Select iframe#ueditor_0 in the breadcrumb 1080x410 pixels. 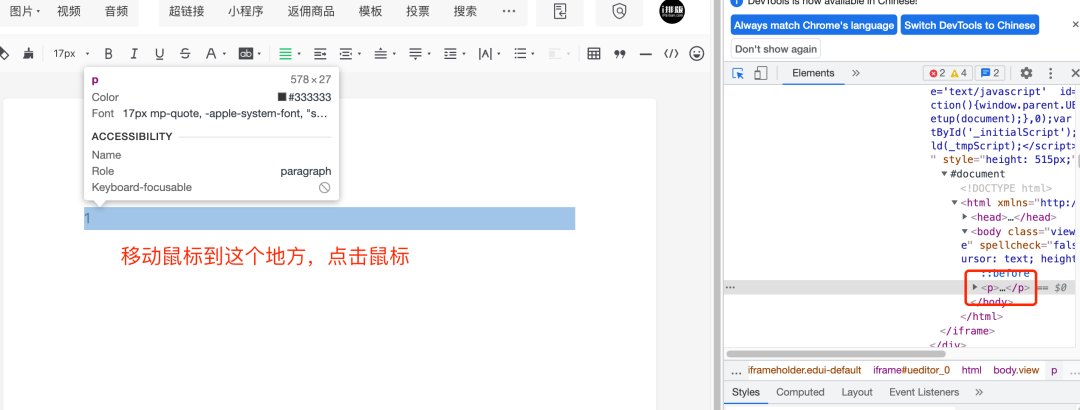click(911, 370)
